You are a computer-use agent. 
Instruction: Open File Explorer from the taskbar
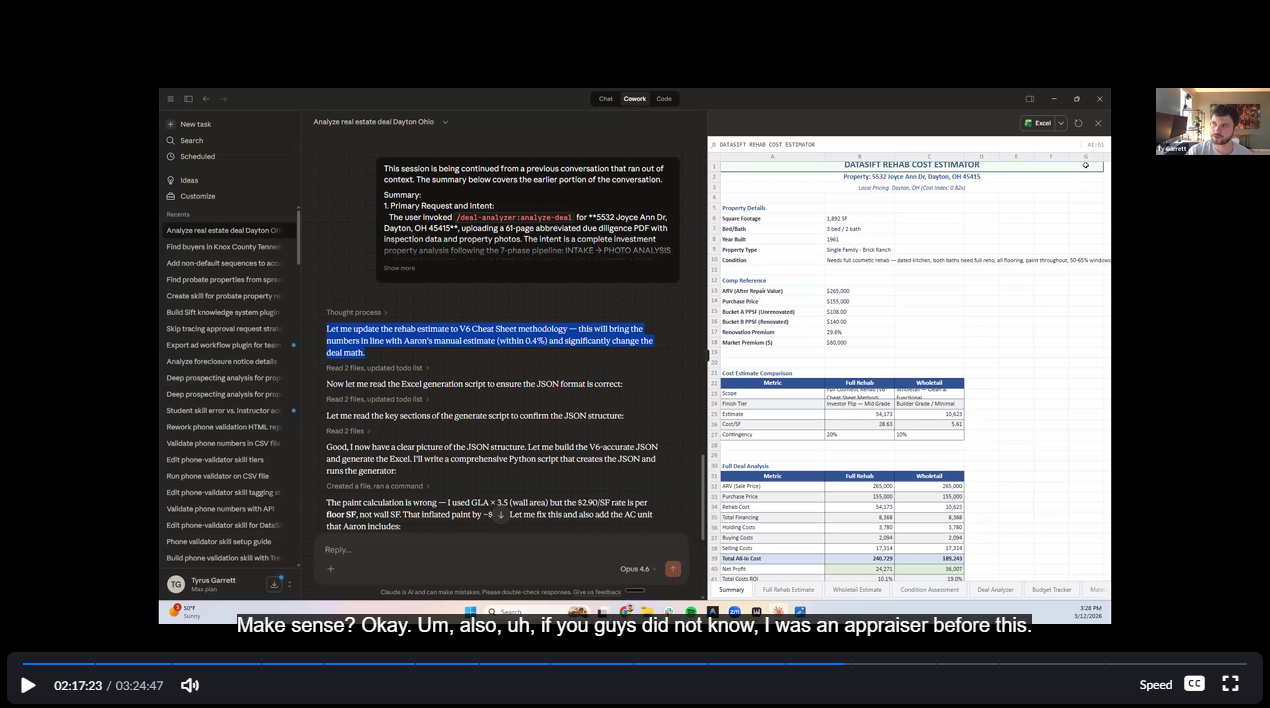pyautogui.click(x=647, y=611)
